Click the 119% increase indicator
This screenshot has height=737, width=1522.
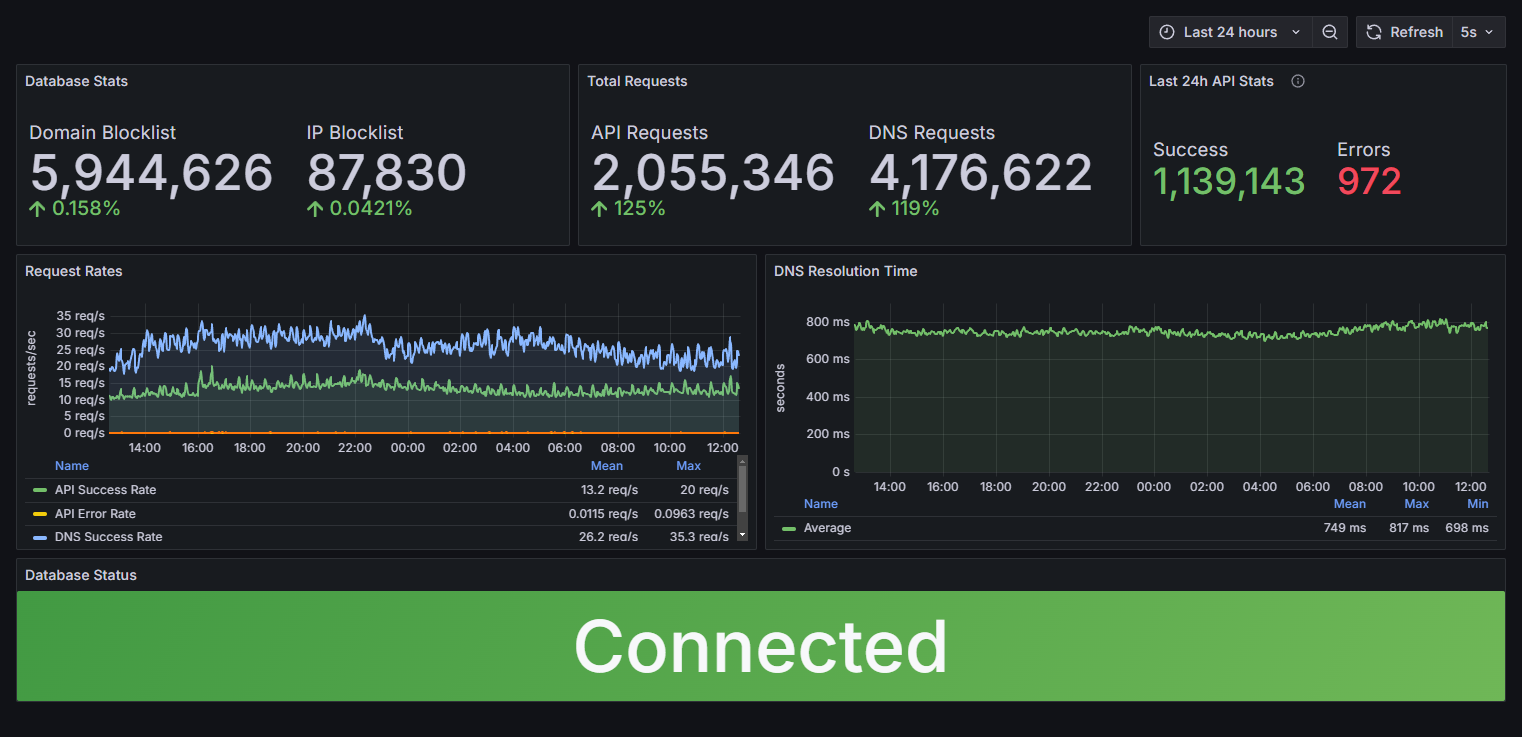click(x=904, y=209)
